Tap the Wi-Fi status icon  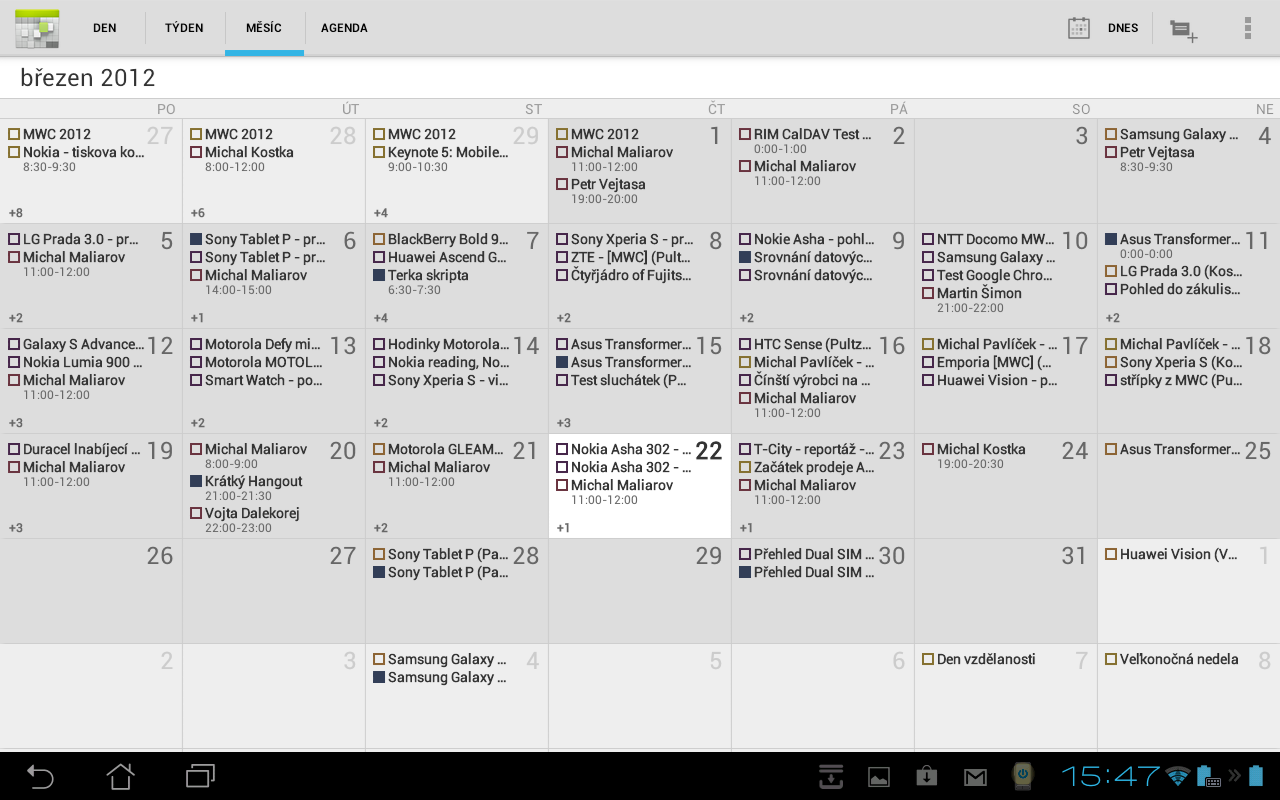(x=1179, y=775)
